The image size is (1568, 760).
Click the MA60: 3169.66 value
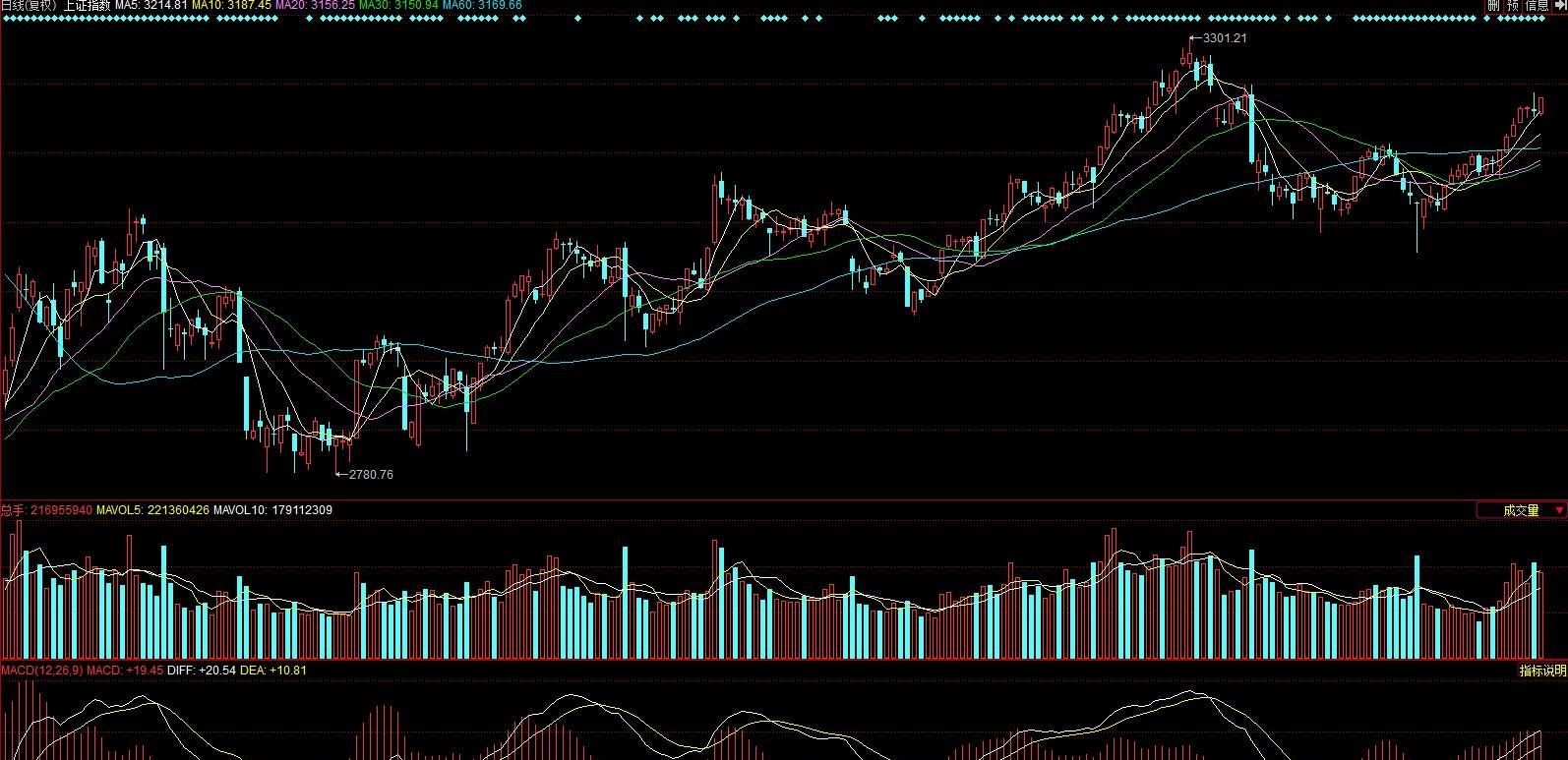point(482,5)
